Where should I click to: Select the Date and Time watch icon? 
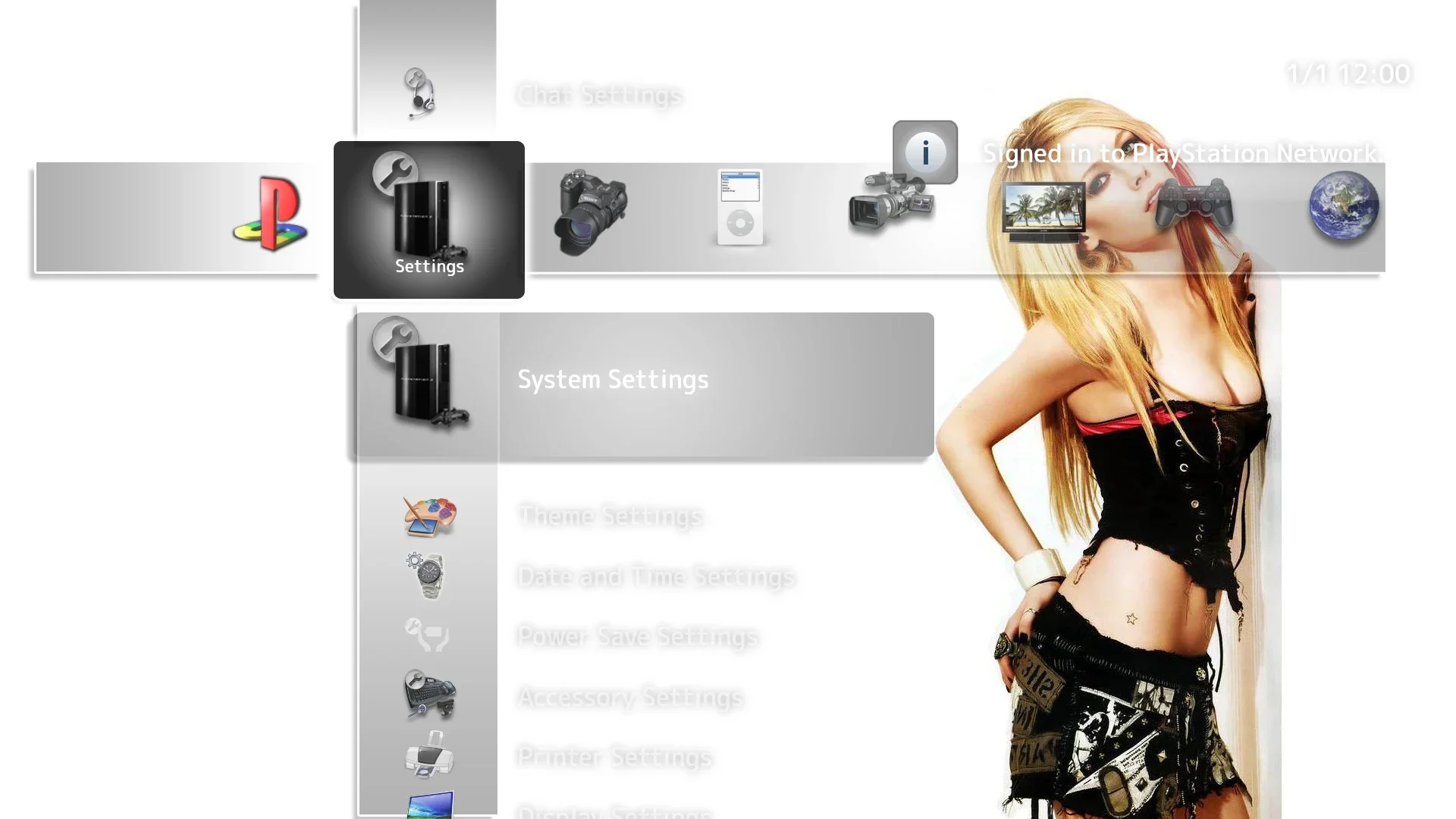[427, 576]
